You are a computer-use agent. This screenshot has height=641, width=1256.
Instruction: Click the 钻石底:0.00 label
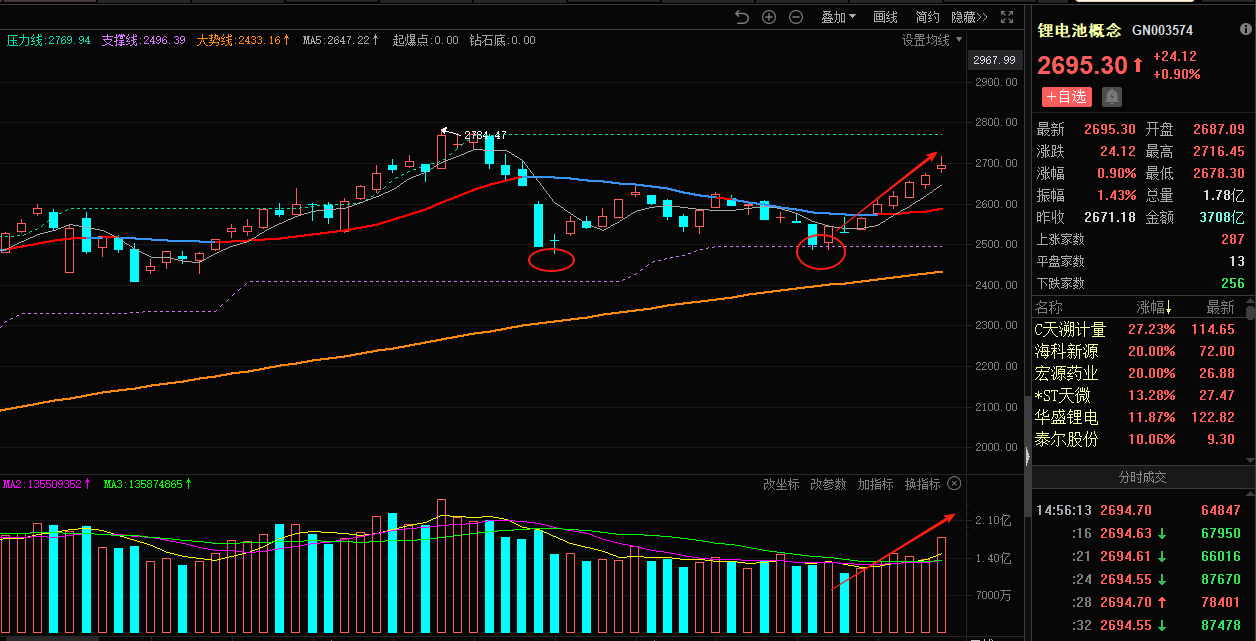(x=502, y=40)
